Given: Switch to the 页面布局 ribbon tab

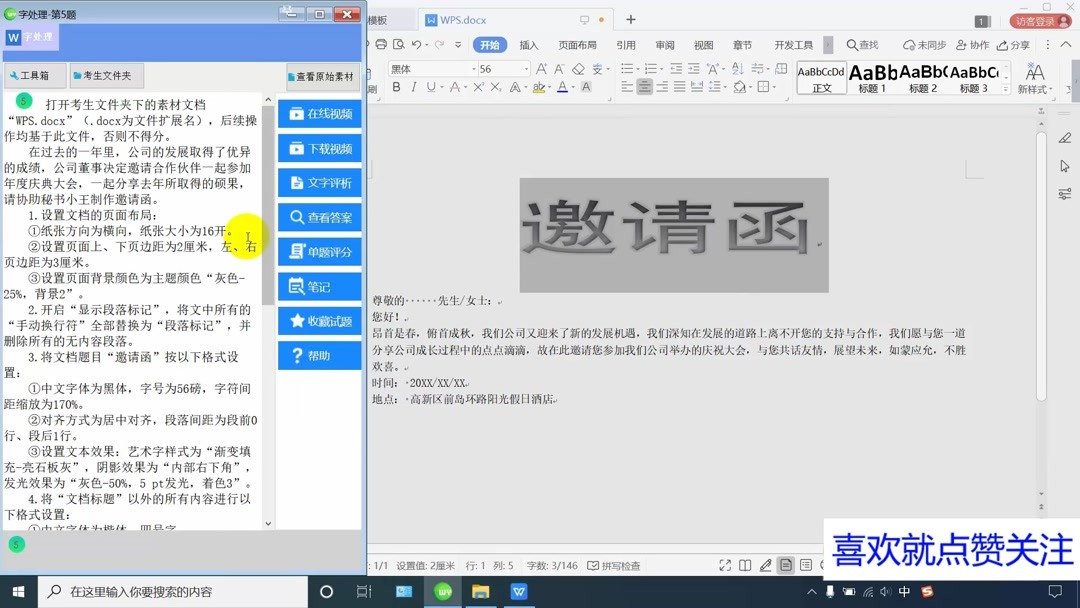Looking at the screenshot, I should point(576,45).
